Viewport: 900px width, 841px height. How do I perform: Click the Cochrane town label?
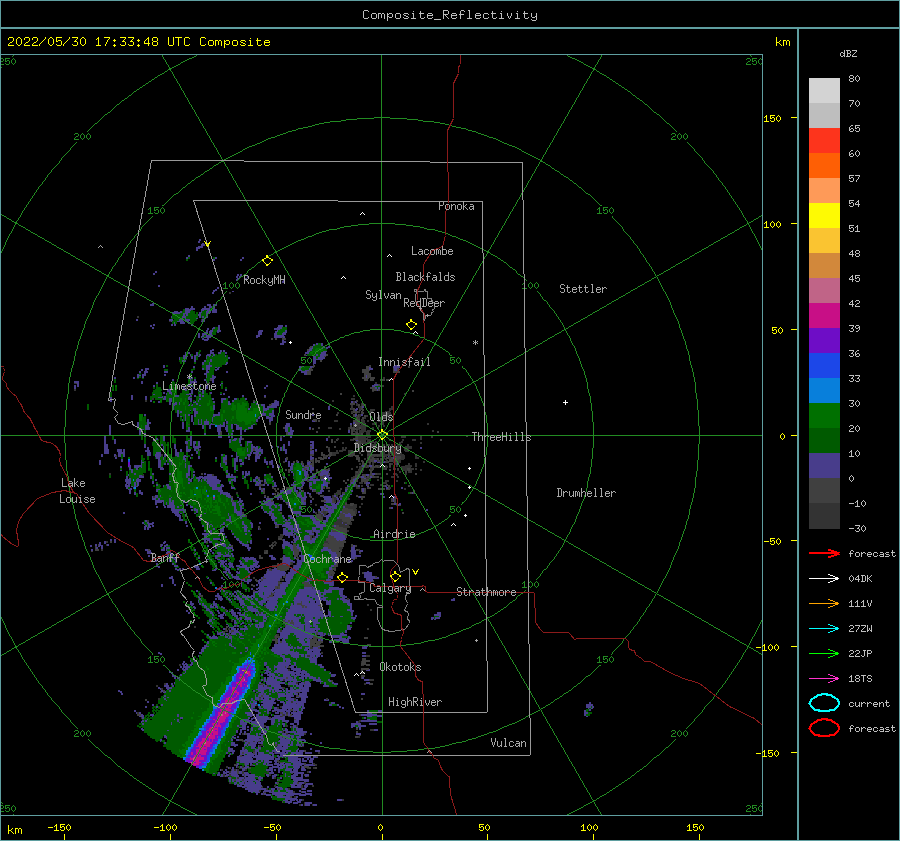coord(327,559)
